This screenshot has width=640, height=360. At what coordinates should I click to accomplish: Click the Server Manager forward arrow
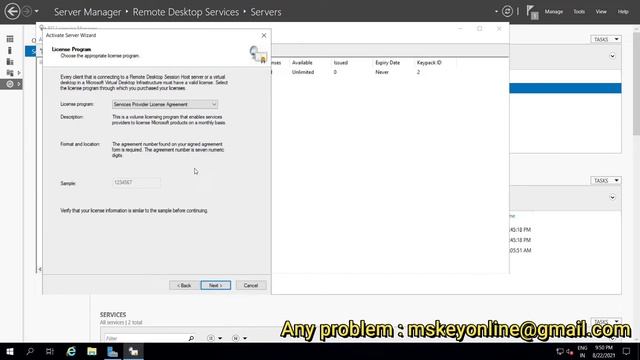27,11
